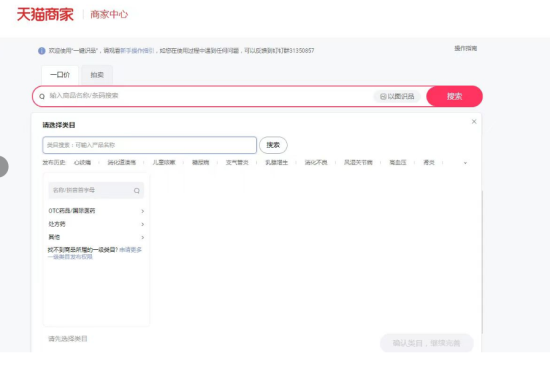This screenshot has width=550, height=367.
Task: Click the search icon in 名称/拼音首字母 filter
Action: (136, 191)
